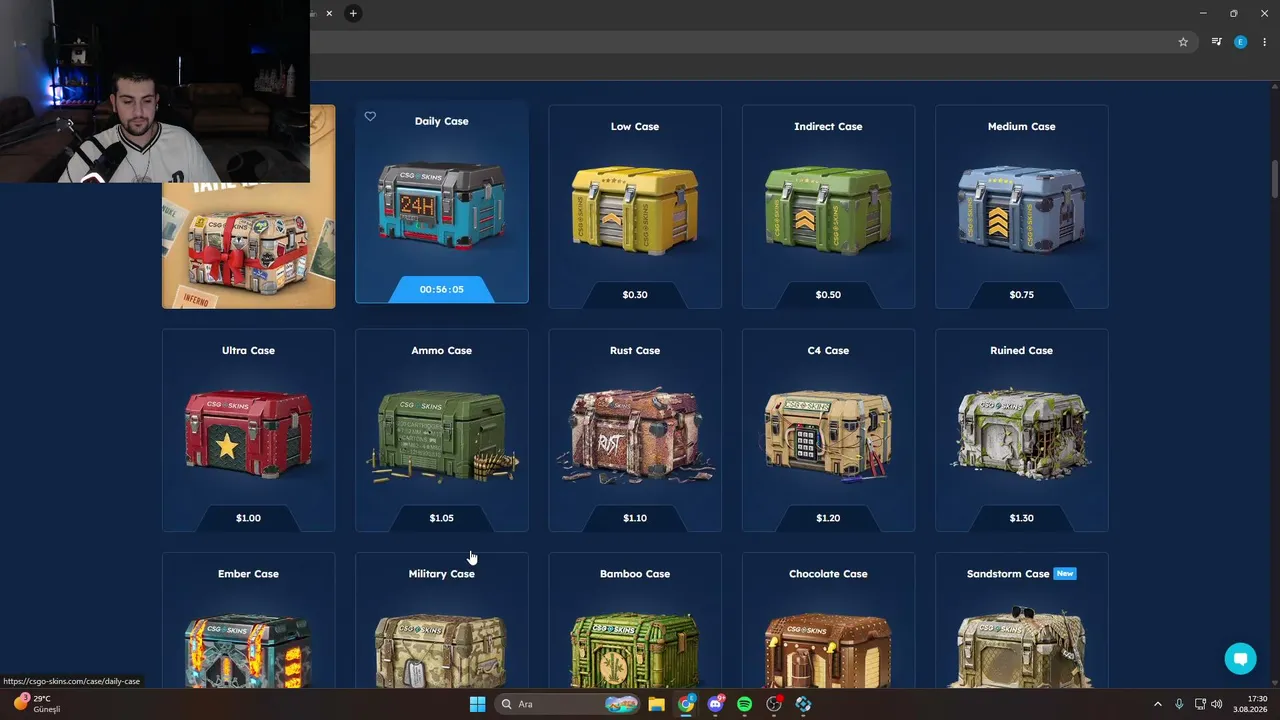Open the volume control in tray
Screen dimensions: 1280x720
click(x=1217, y=704)
